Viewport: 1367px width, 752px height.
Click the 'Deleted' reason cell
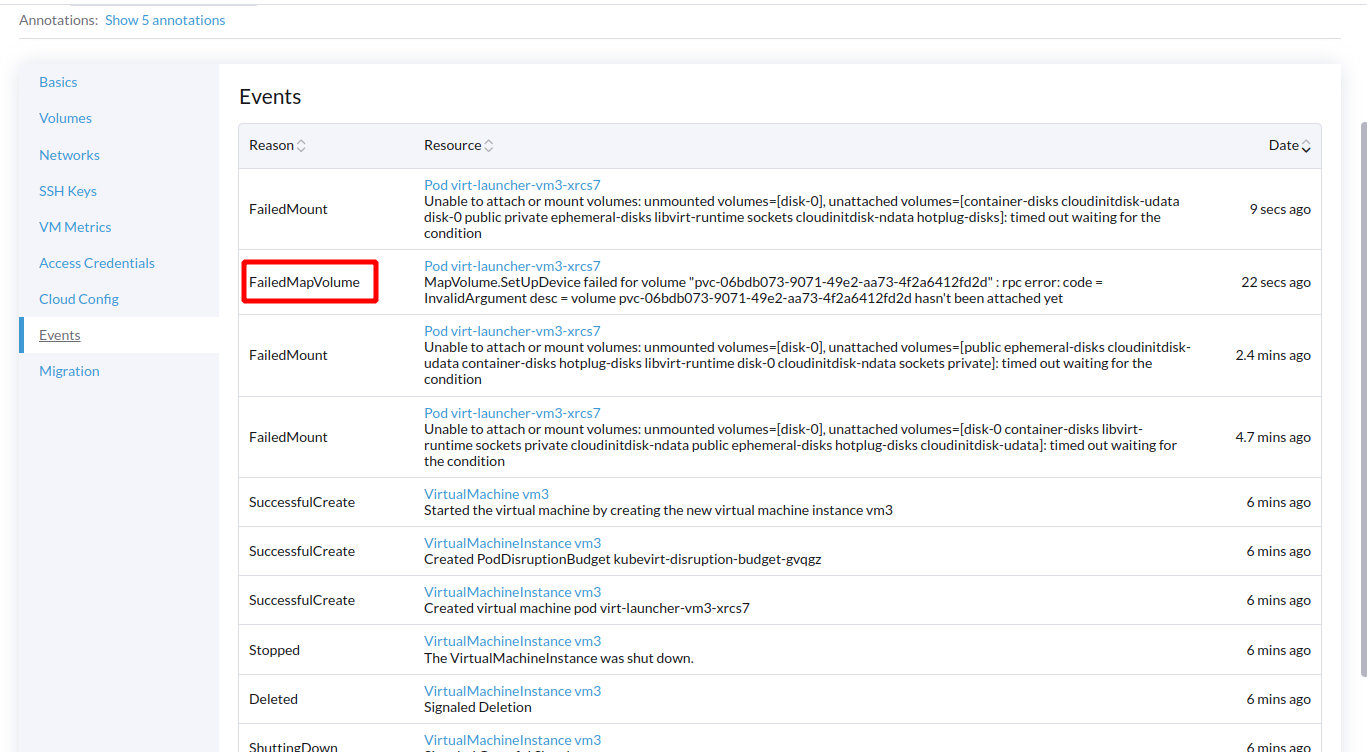[273, 699]
